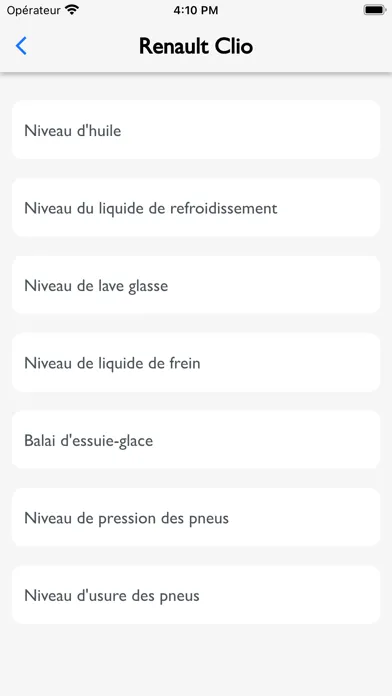Tap the Opérateur carrier label

pyautogui.click(x=34, y=10)
